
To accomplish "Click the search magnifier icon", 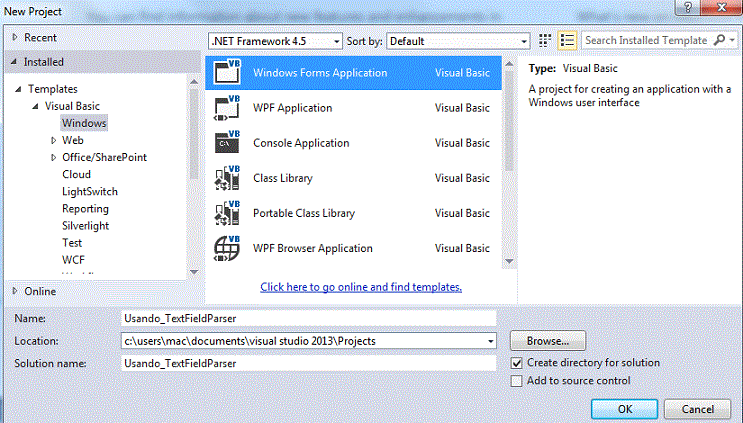I will (x=719, y=40).
